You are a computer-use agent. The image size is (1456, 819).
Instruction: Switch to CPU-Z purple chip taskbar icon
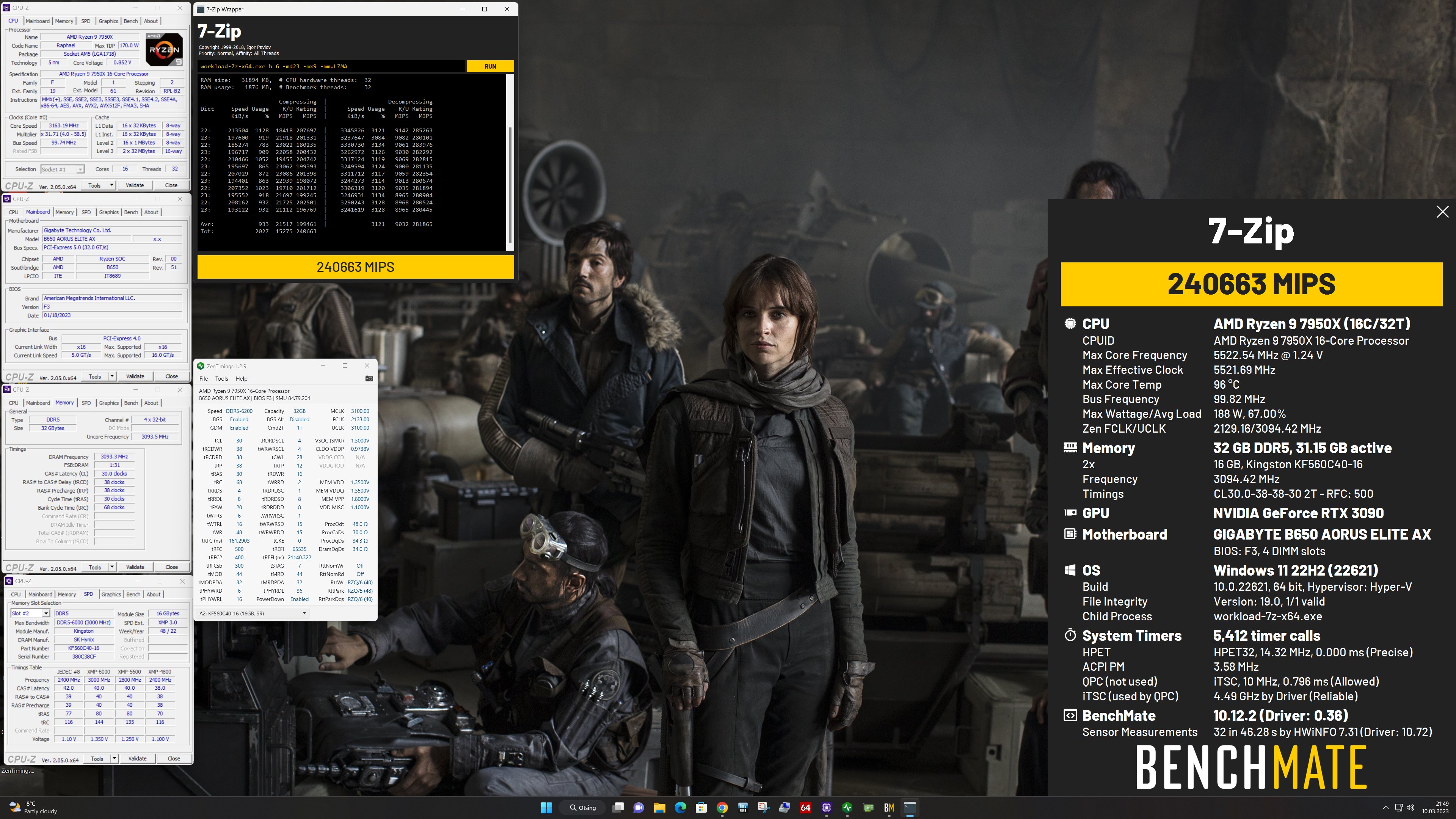pyautogui.click(x=826, y=808)
